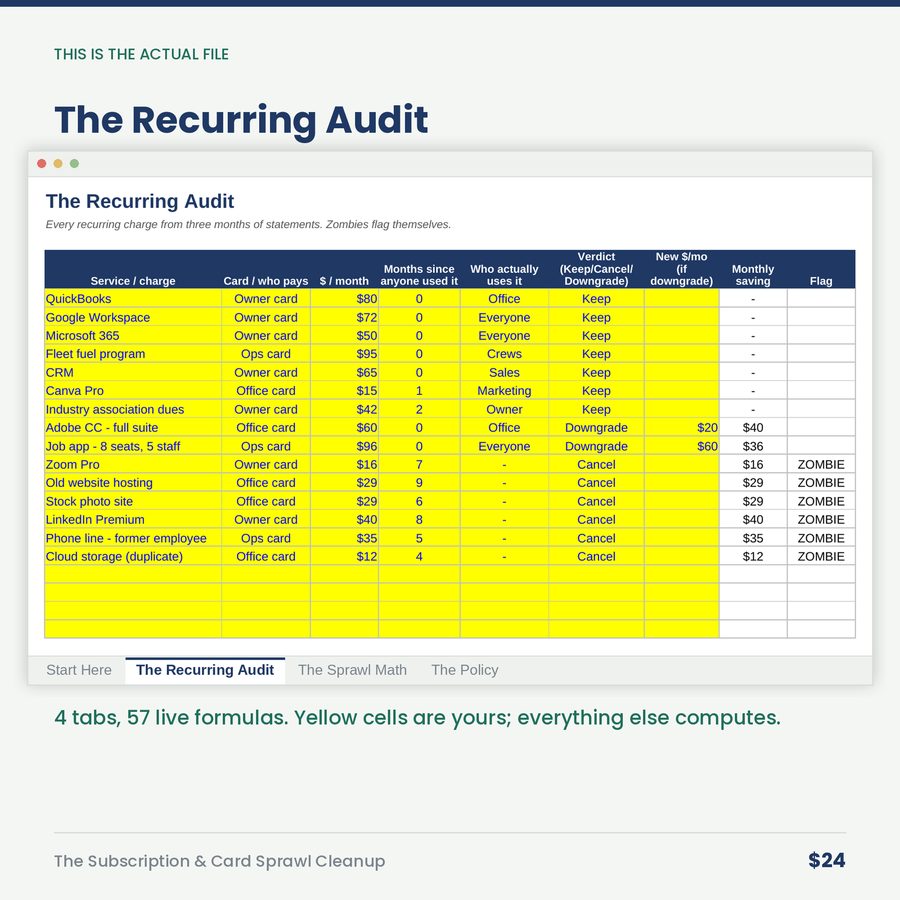Select the Cancel verdict for Zoom Pro
900x900 pixels.
coord(596,464)
